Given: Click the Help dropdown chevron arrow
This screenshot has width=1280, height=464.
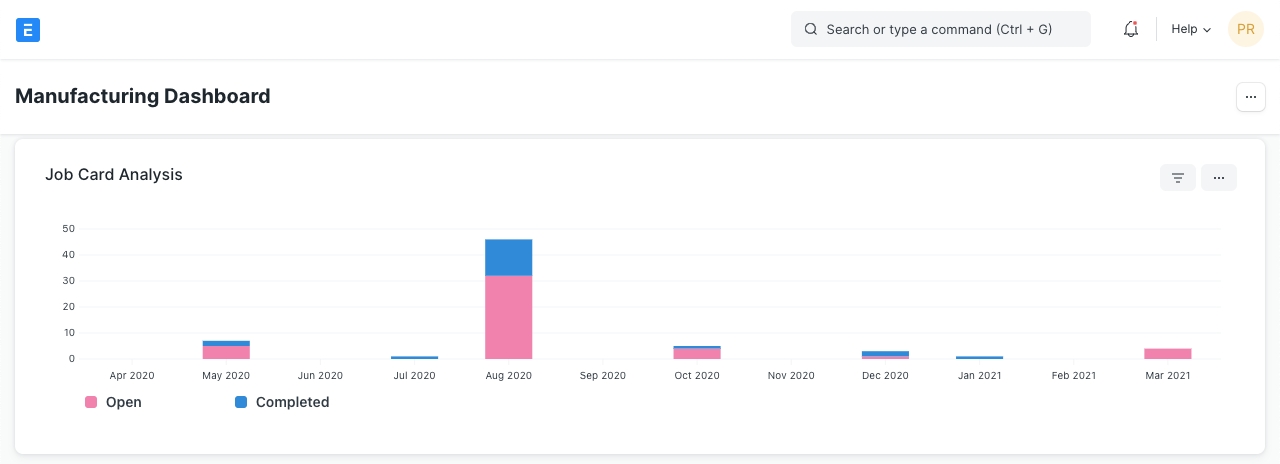Looking at the screenshot, I should click(x=1207, y=31).
